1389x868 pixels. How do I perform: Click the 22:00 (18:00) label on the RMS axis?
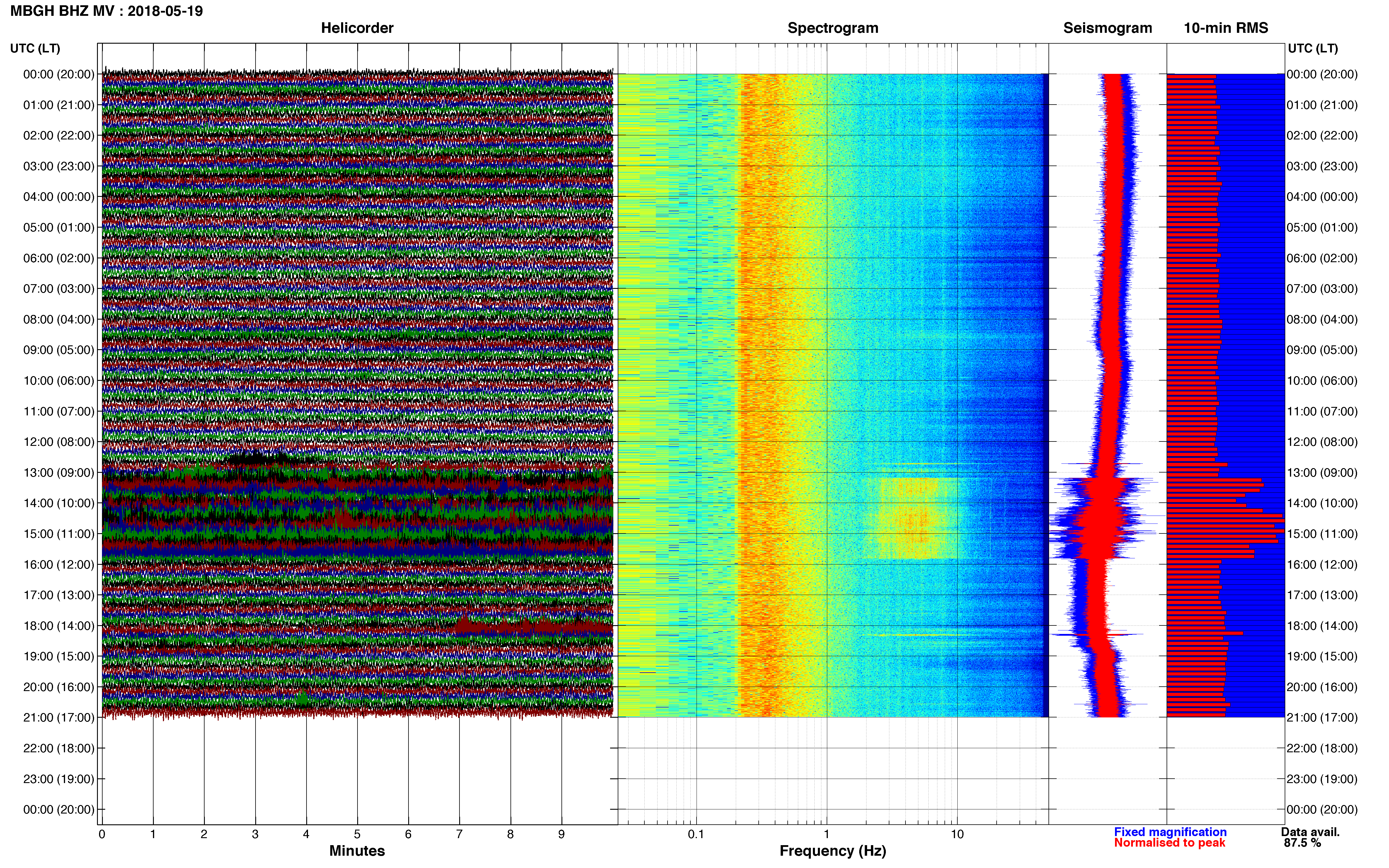(1322, 748)
